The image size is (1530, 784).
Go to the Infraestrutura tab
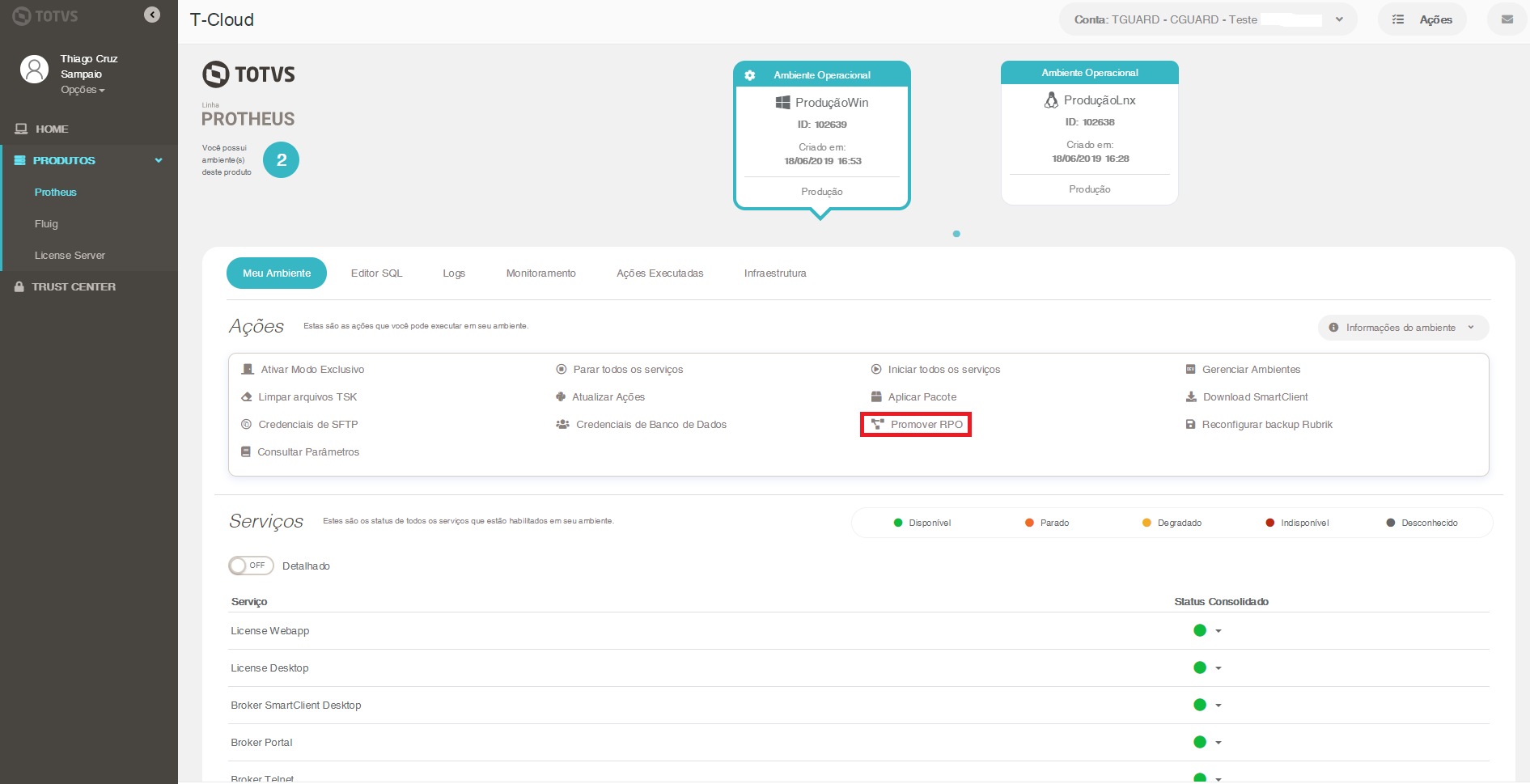click(x=775, y=273)
